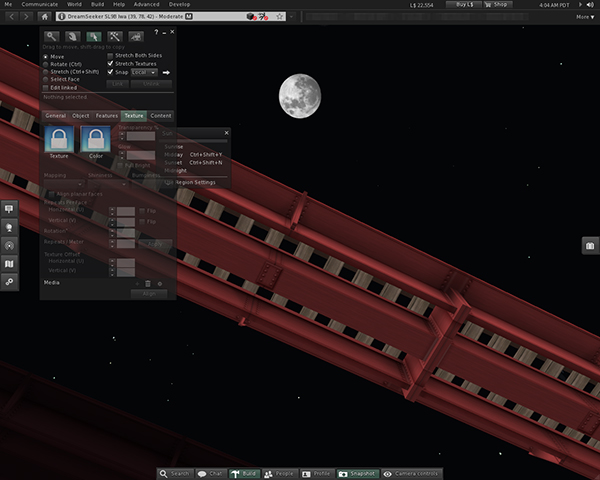Open the Communicate menu

coord(40,5)
